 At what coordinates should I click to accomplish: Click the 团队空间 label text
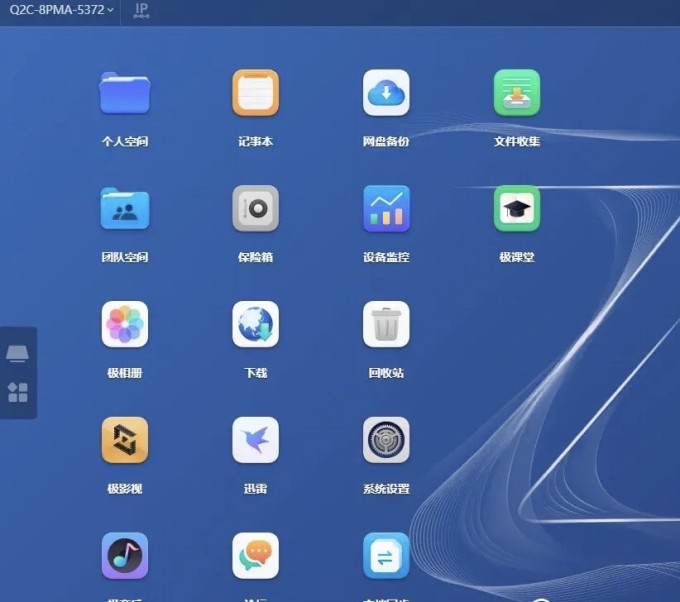point(125,257)
